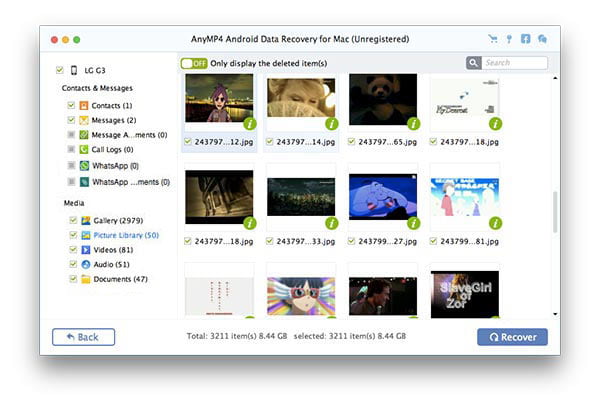The width and height of the screenshot is (600, 409).
Task: Click the WhatsApp Attachments icon
Action: click(x=84, y=182)
